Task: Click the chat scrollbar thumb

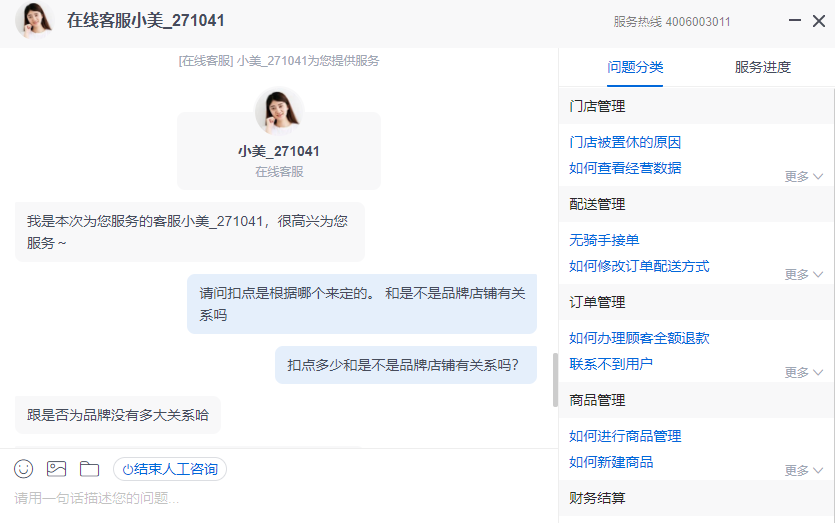Action: click(555, 380)
